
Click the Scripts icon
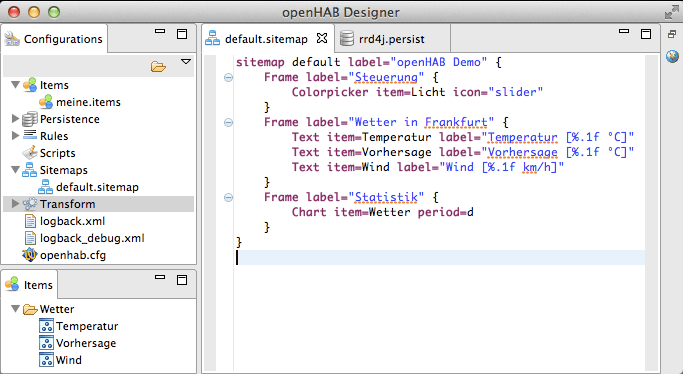click(30, 152)
